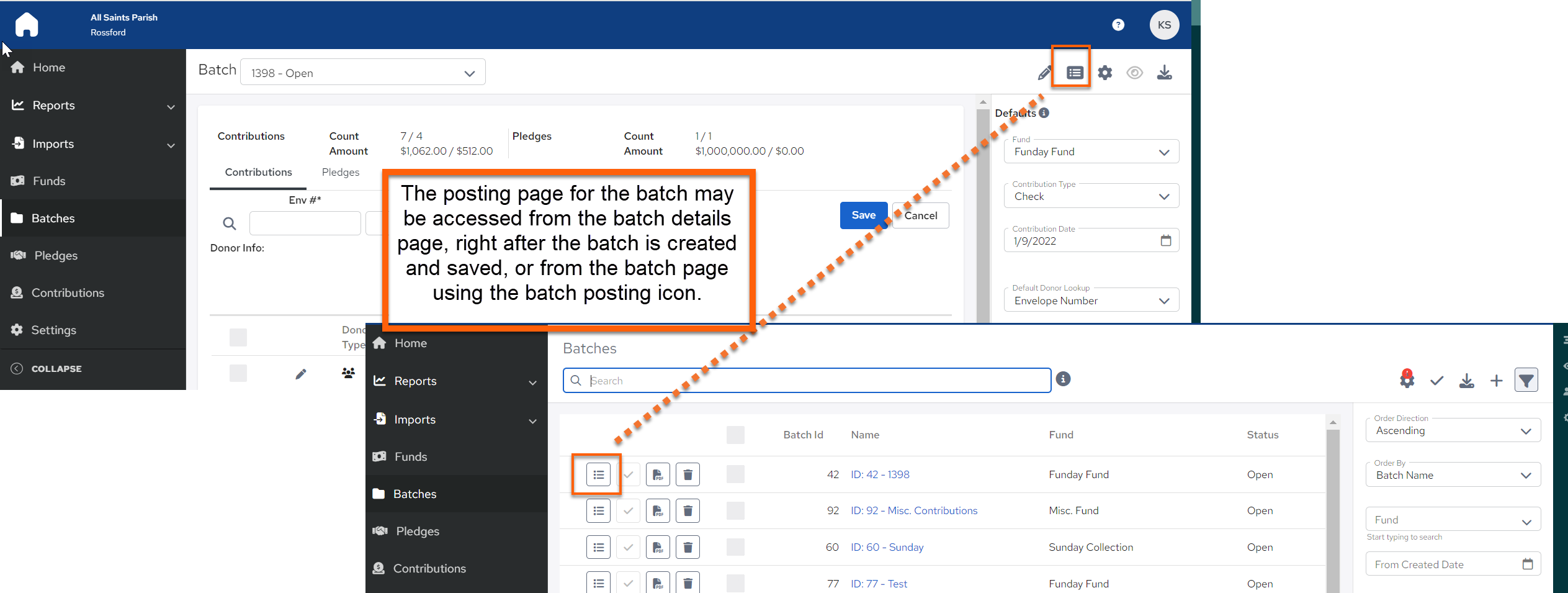The width and height of the screenshot is (1568, 593).
Task: Select the Contributions tab
Action: coord(258,173)
